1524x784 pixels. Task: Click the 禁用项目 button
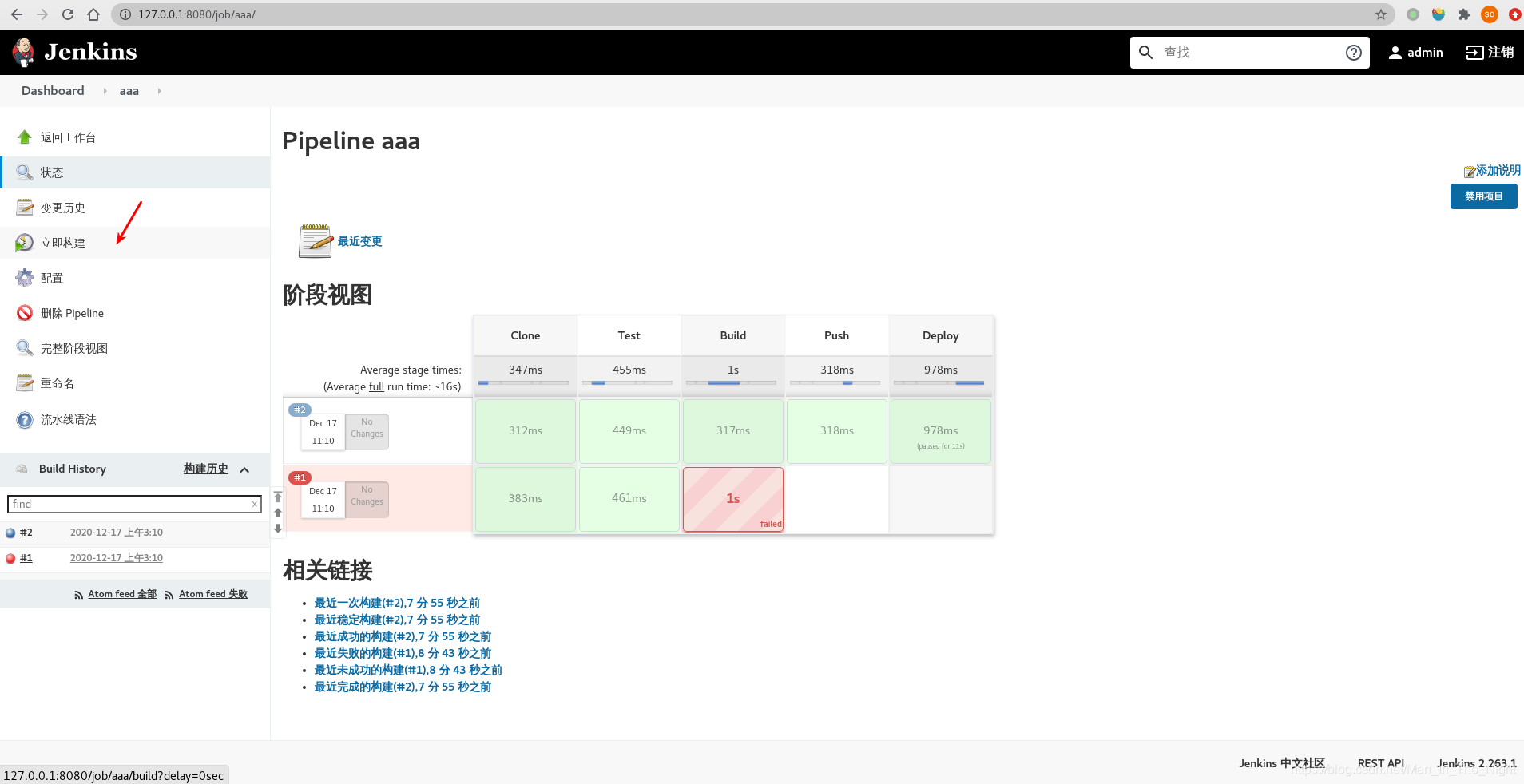[x=1483, y=196]
